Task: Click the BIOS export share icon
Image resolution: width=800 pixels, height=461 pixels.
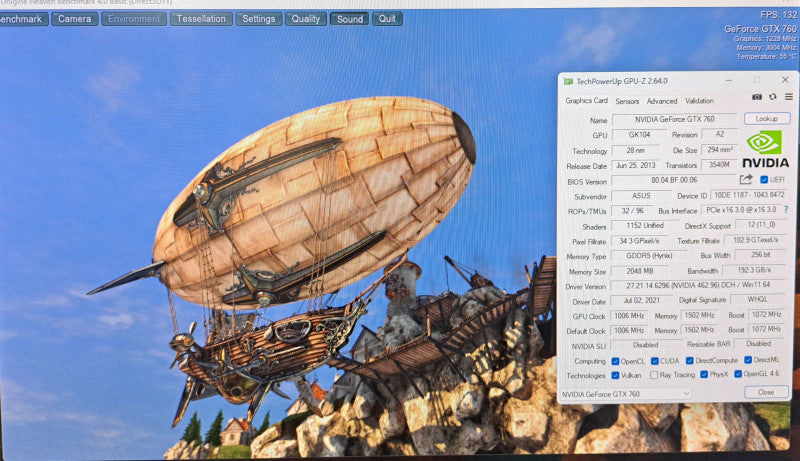Action: click(746, 179)
